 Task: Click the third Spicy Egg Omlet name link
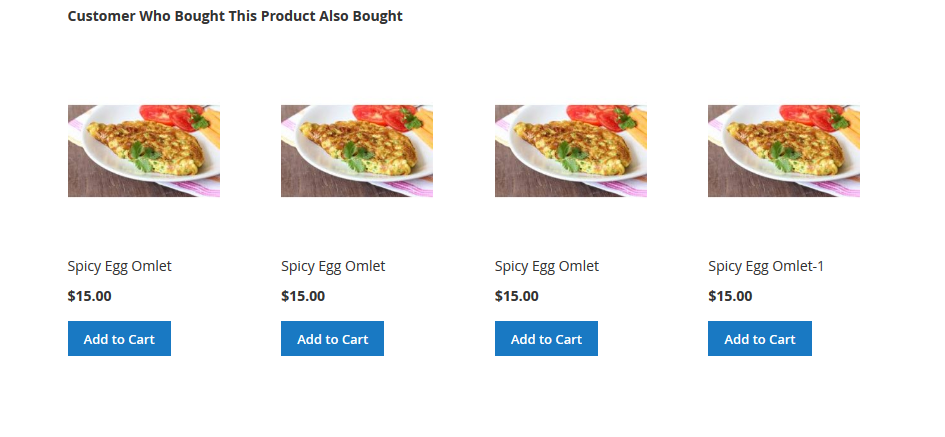546,266
